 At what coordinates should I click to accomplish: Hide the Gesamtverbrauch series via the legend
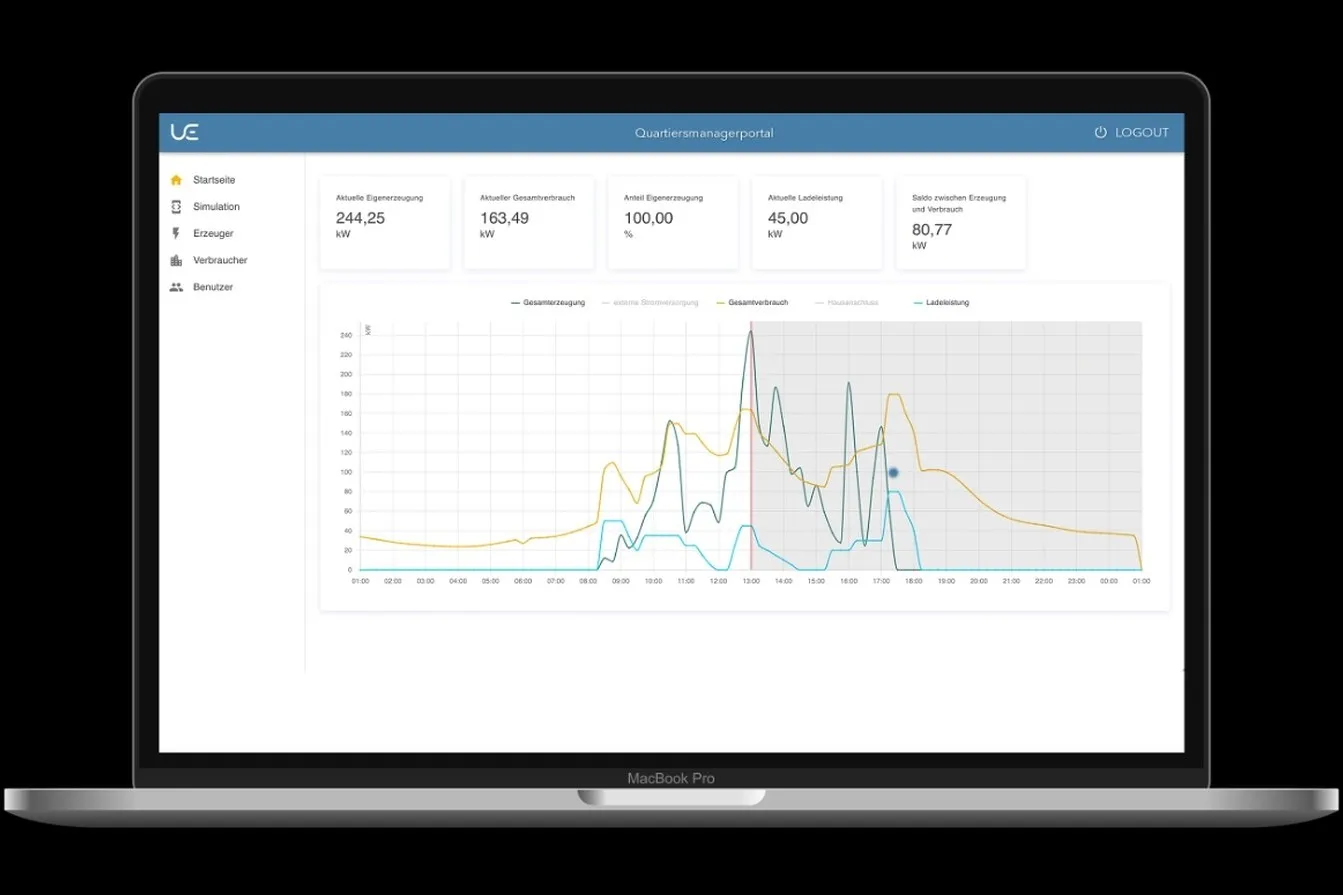752,302
